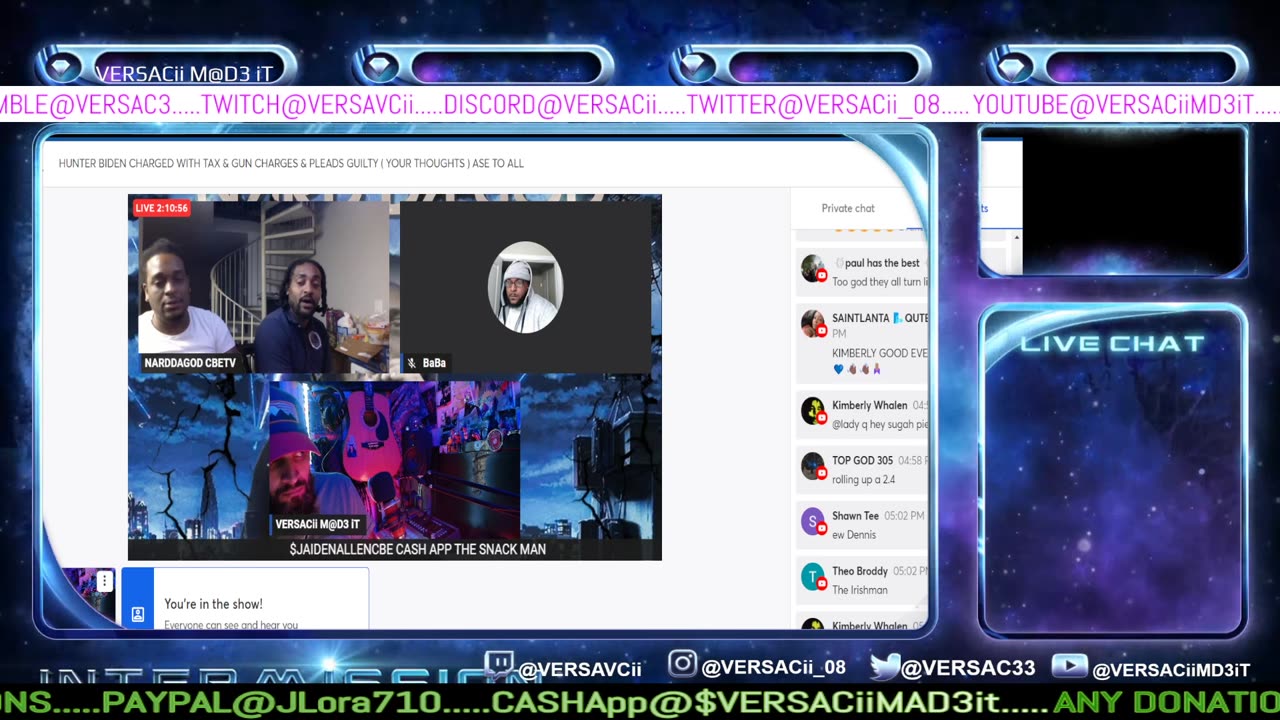Viewport: 1280px width, 720px height.
Task: Click the username SAINTLANTA in chat
Action: [860, 318]
